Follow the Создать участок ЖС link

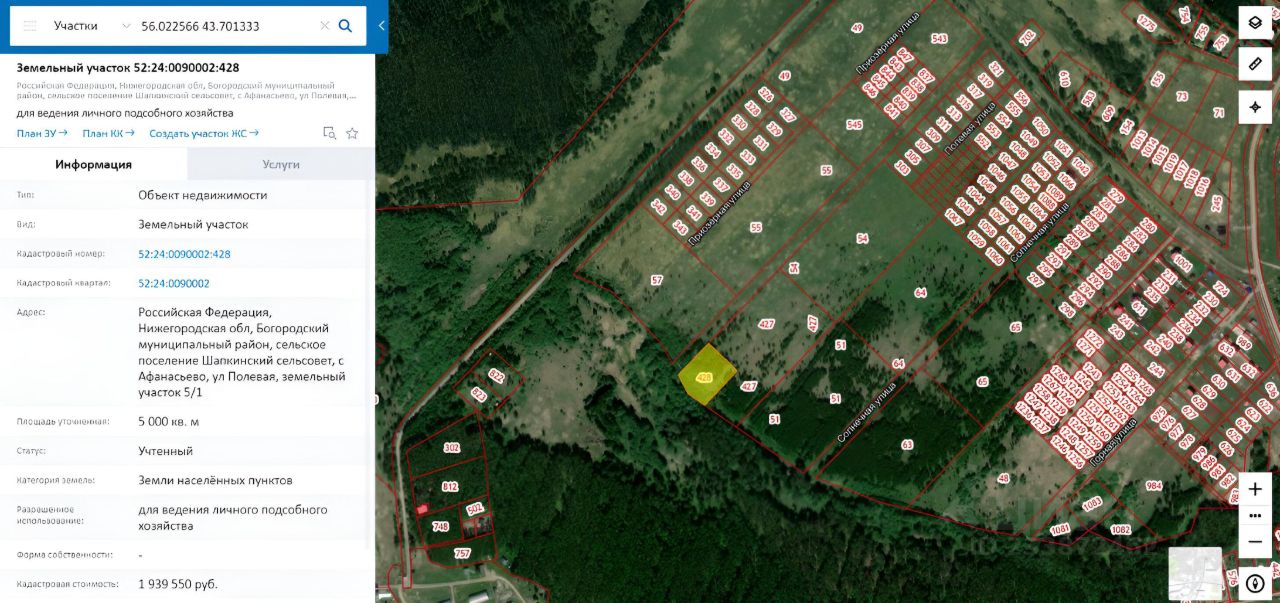pyautogui.click(x=204, y=133)
